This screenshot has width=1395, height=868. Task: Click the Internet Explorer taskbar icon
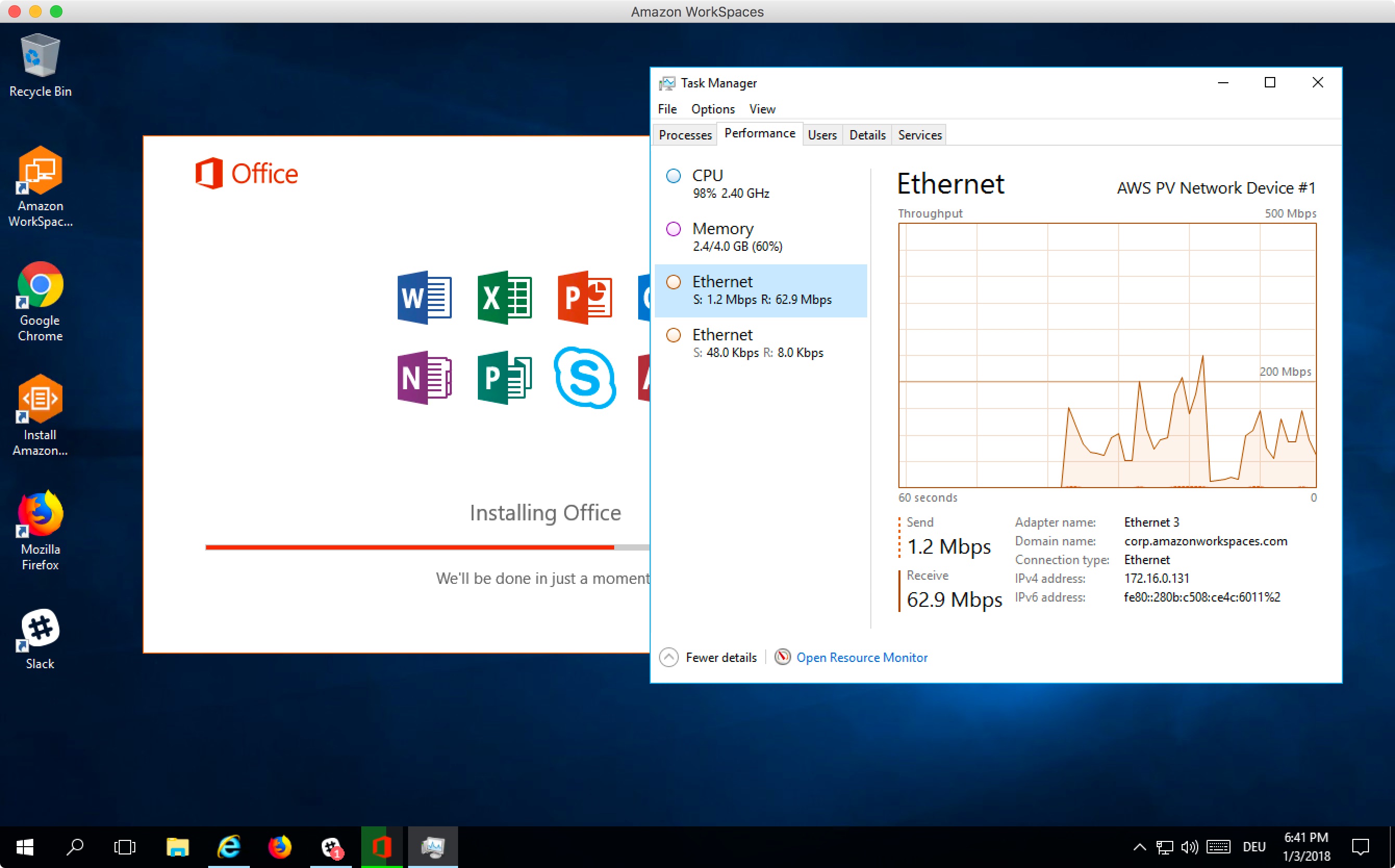coord(229,847)
